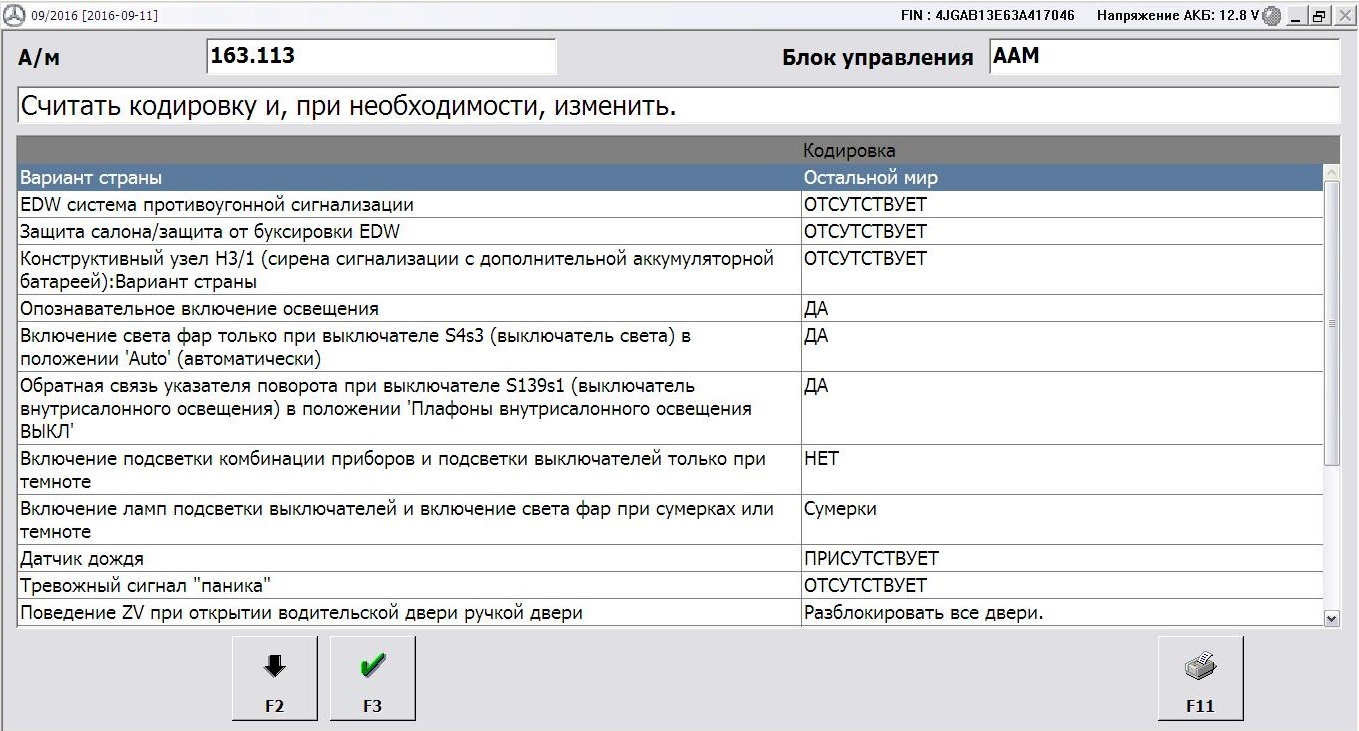Click ОТСУТСТВУЕТ value for 'Конструктивный узел H3/1' row
1359x731 pixels.
coord(865,259)
